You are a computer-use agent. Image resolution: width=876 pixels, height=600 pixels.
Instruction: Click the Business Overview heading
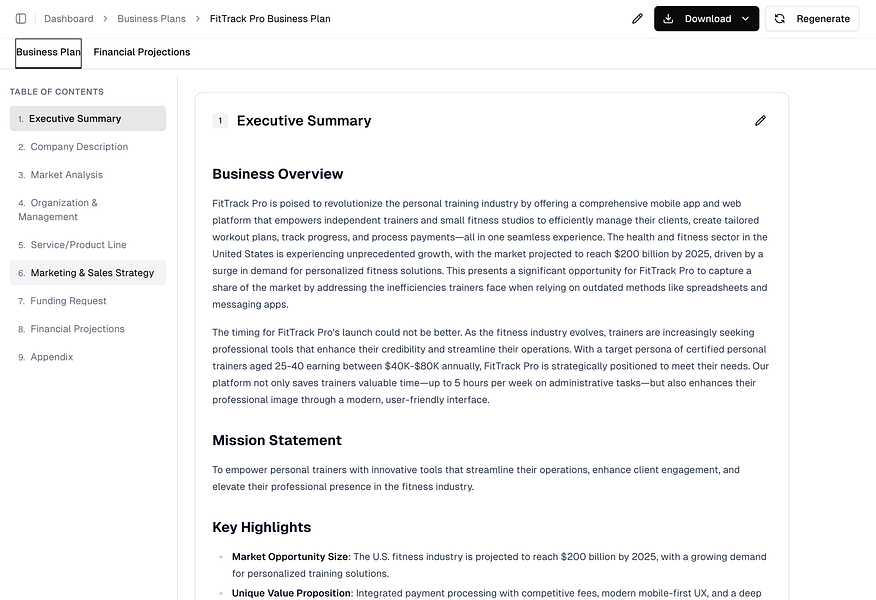(x=278, y=174)
